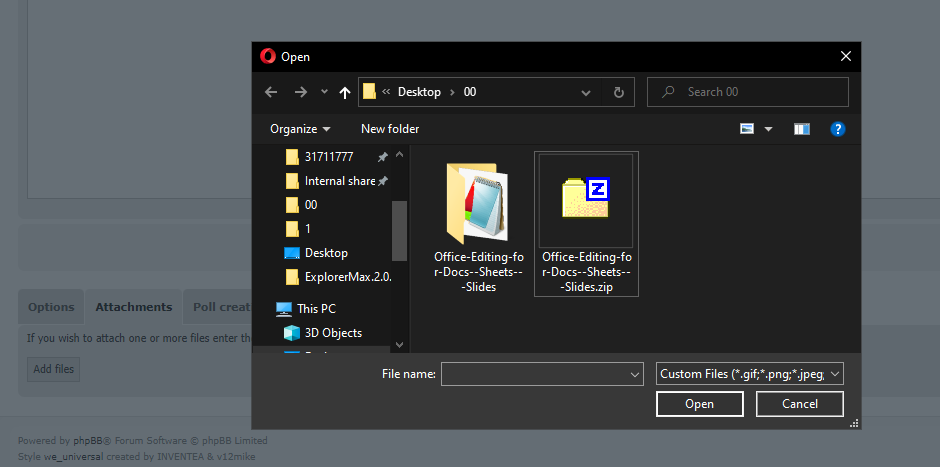The width and height of the screenshot is (940, 467).
Task: Open the view options dropdown arrow
Action: pos(768,129)
